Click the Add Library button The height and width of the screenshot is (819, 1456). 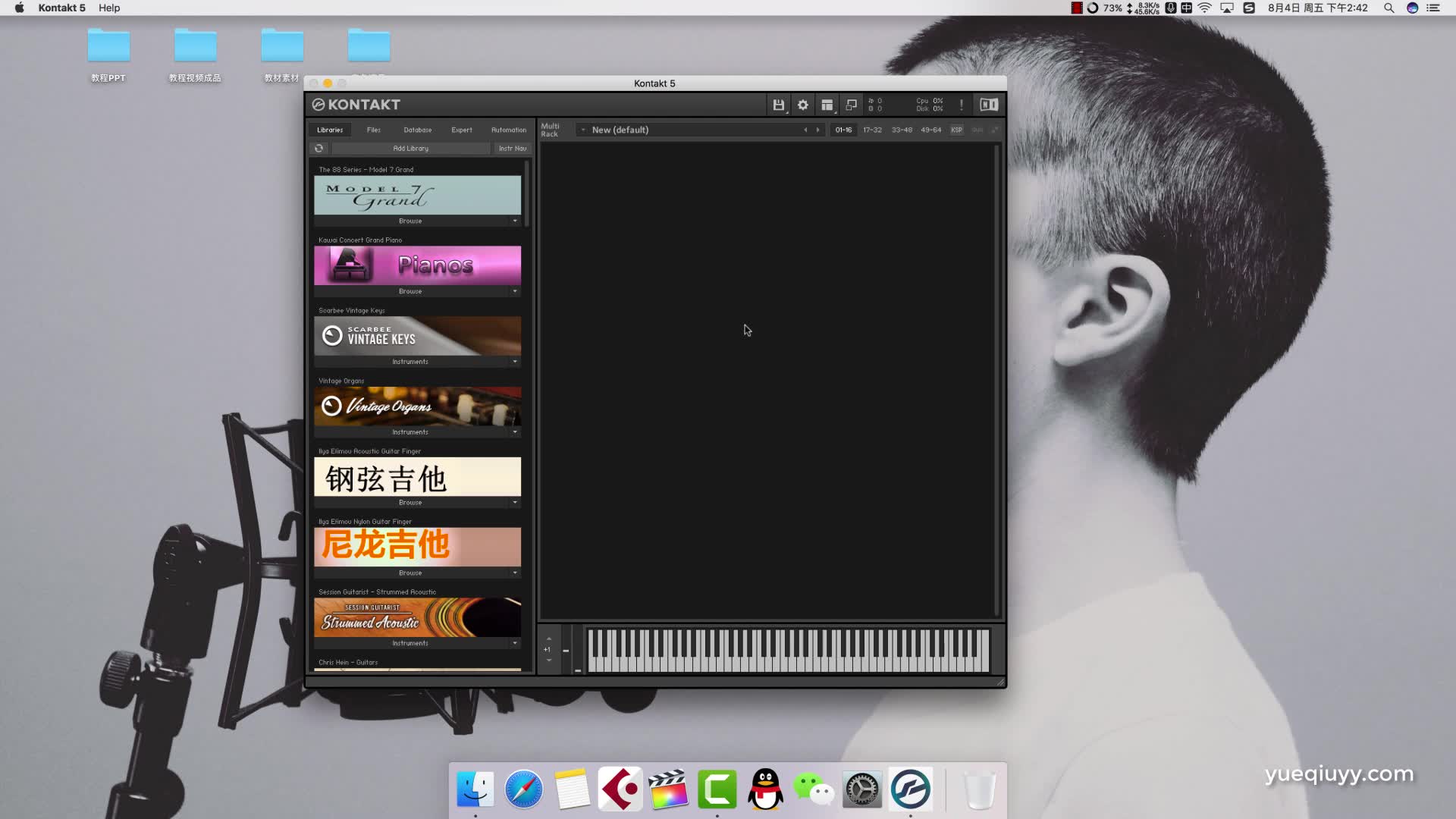tap(410, 149)
